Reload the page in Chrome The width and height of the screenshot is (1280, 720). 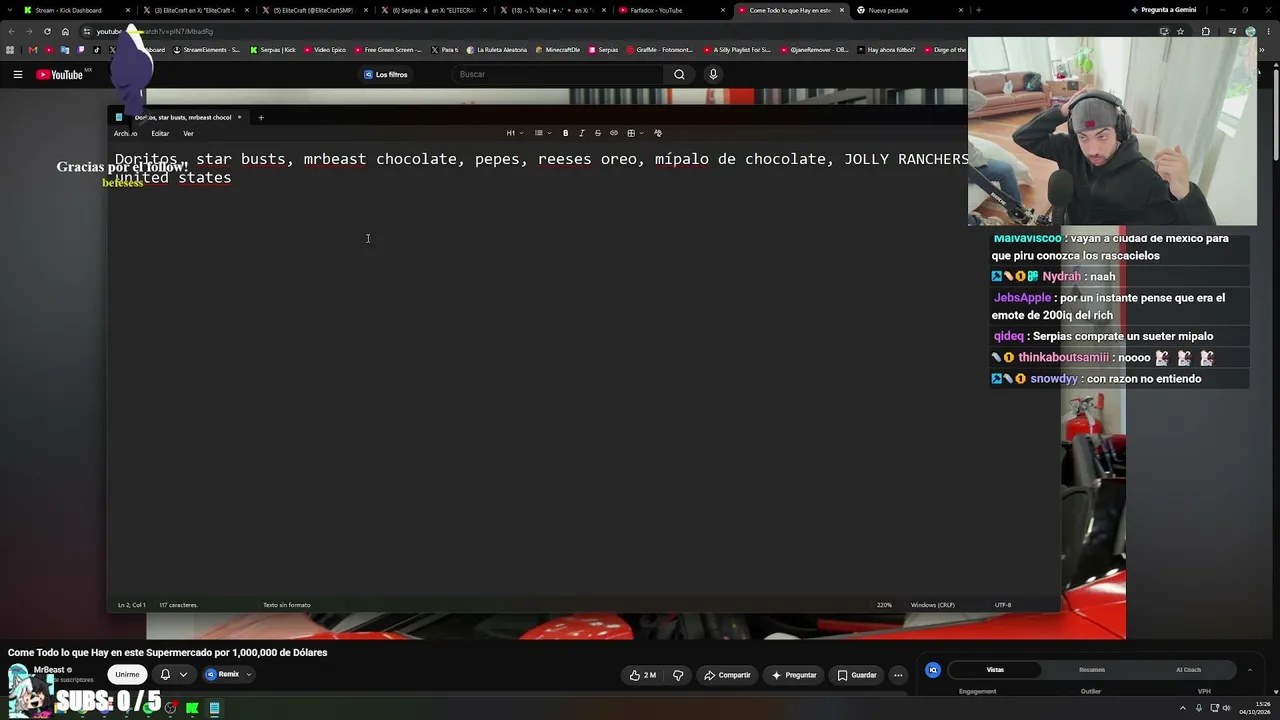tap(47, 31)
